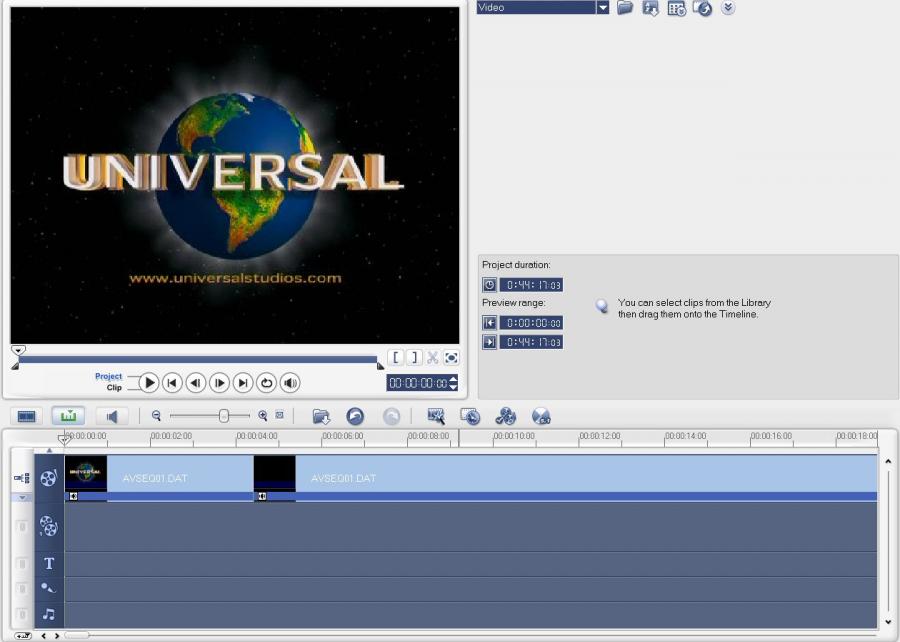Open the Library Manager icon
Image resolution: width=900 pixels, height=642 pixels.
click(677, 8)
